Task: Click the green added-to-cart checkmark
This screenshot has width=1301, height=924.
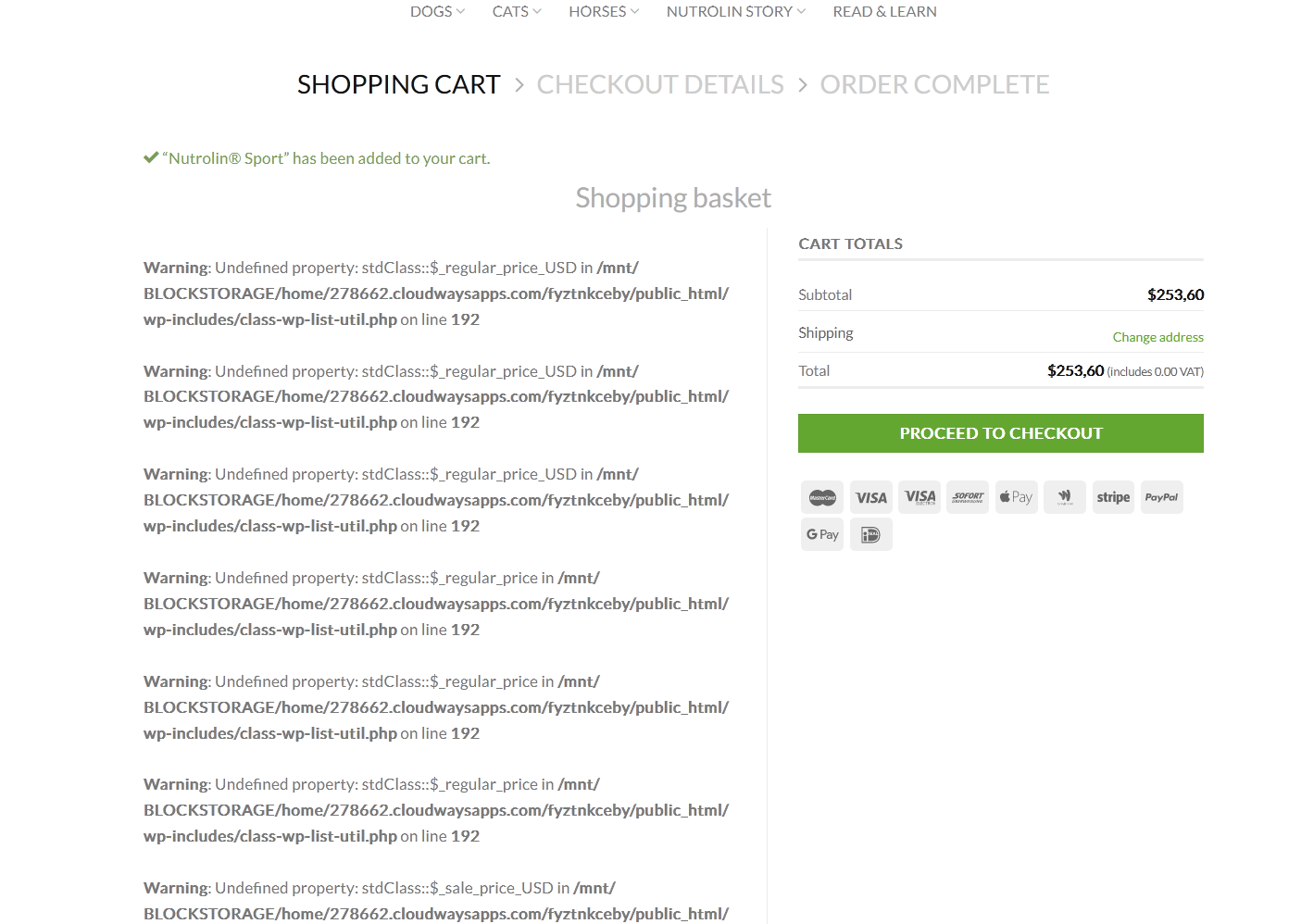Action: tap(151, 158)
